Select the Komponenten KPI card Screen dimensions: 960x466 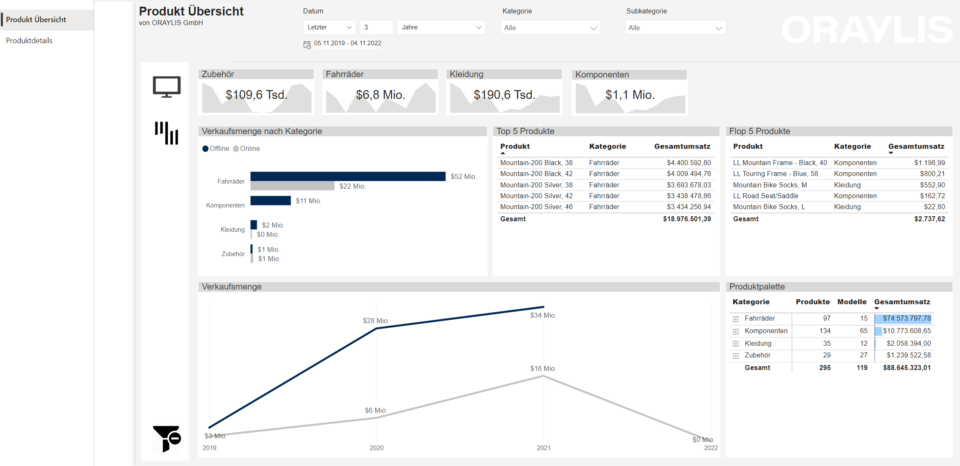pyautogui.click(x=629, y=92)
